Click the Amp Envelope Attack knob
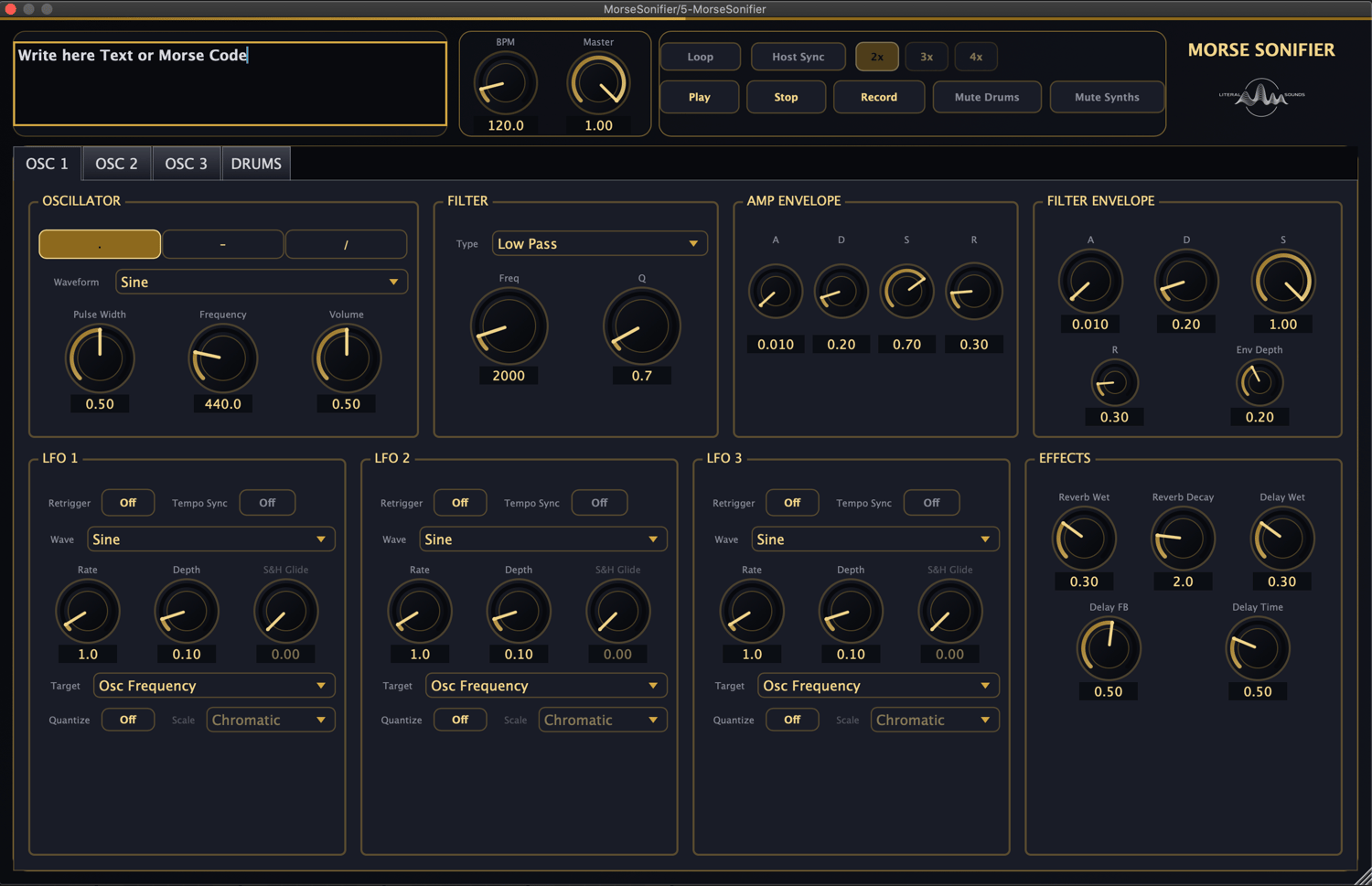The image size is (1372, 886). click(x=776, y=292)
